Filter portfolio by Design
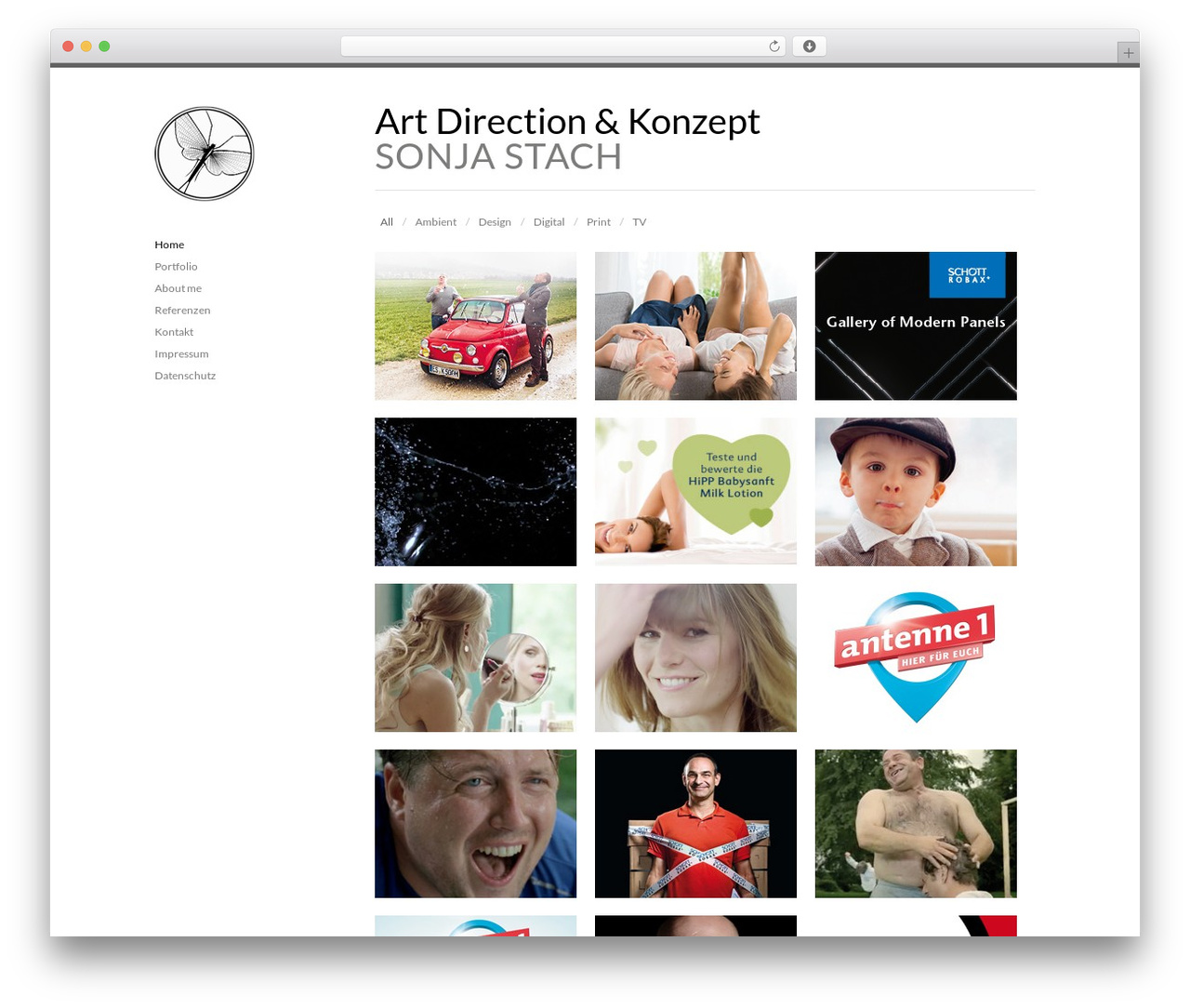The height and width of the screenshot is (1008, 1190). (x=495, y=222)
